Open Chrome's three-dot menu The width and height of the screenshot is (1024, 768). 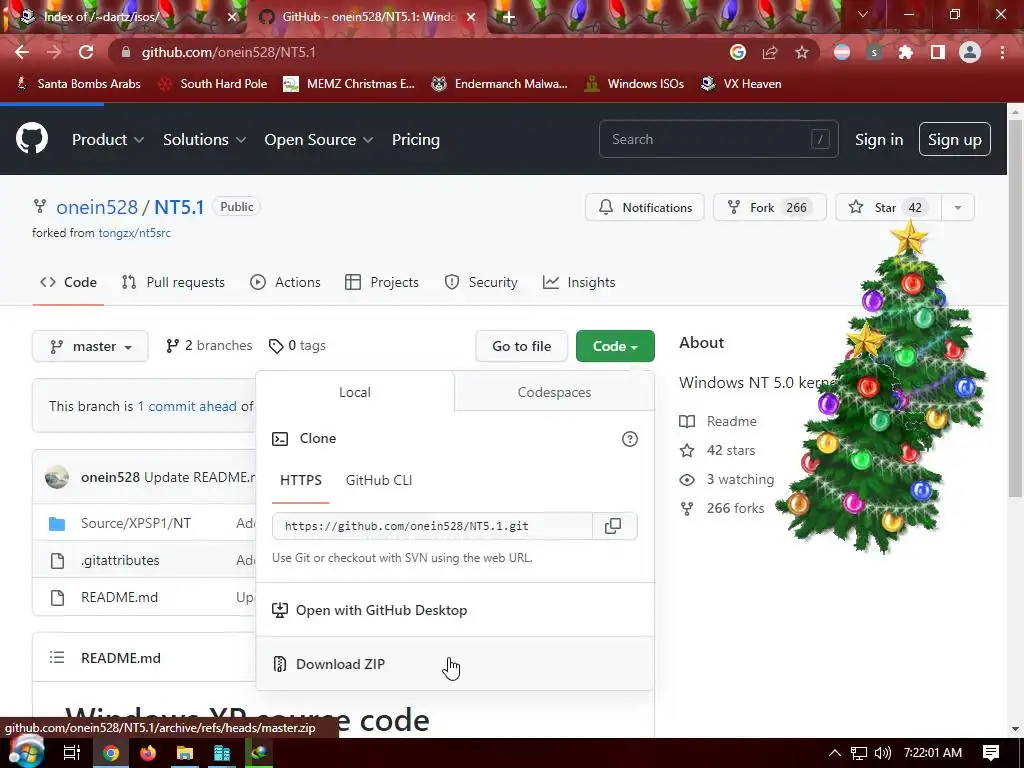point(1002,52)
